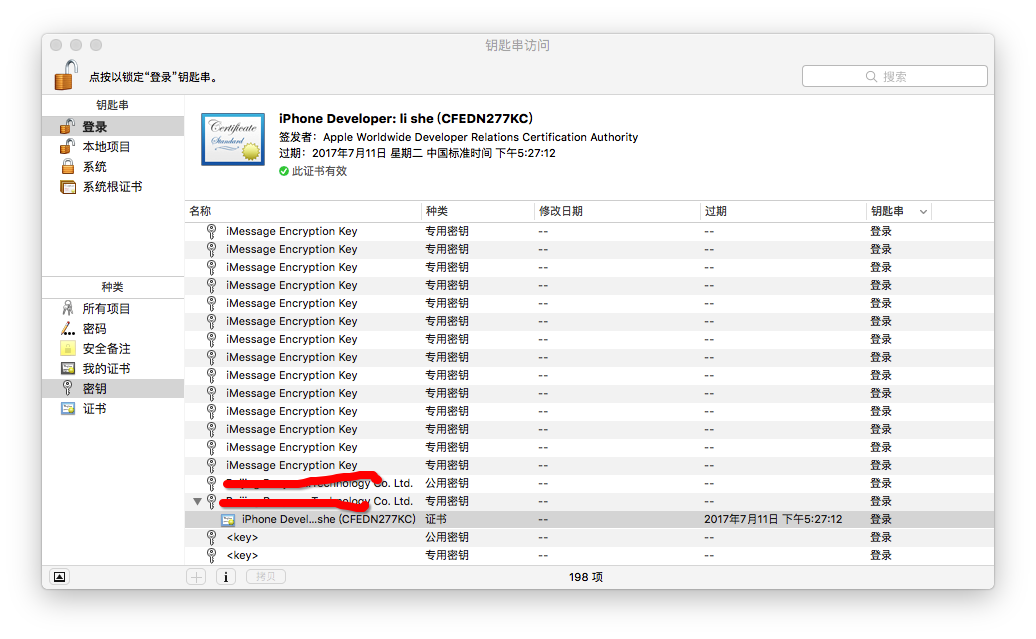The width and height of the screenshot is (1036, 639).
Task: Show the 证书 category
Action: 113,408
